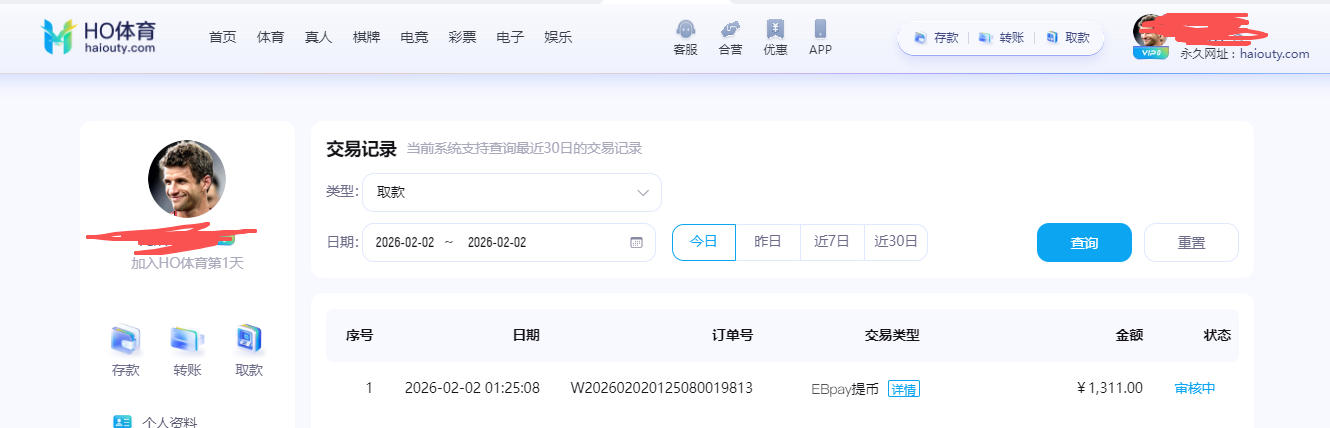Click the start date input field
1330x428 pixels.
click(x=405, y=243)
